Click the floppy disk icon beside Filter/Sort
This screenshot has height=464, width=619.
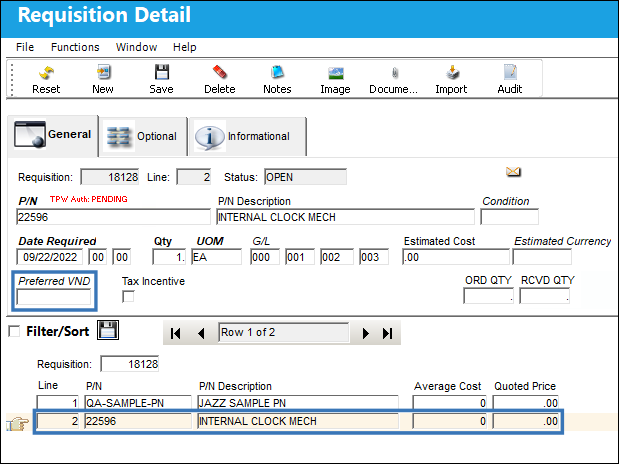pyautogui.click(x=108, y=330)
